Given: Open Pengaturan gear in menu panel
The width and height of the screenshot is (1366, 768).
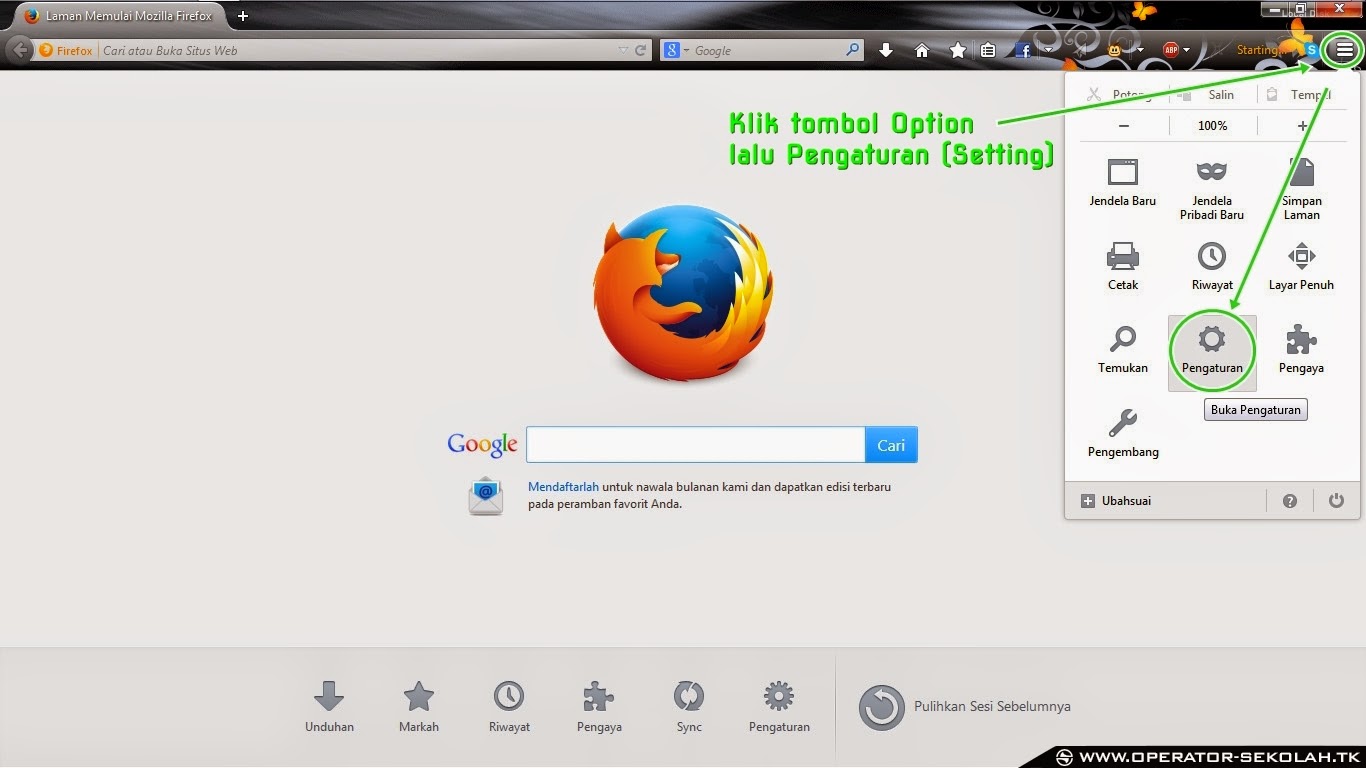Looking at the screenshot, I should (1212, 353).
